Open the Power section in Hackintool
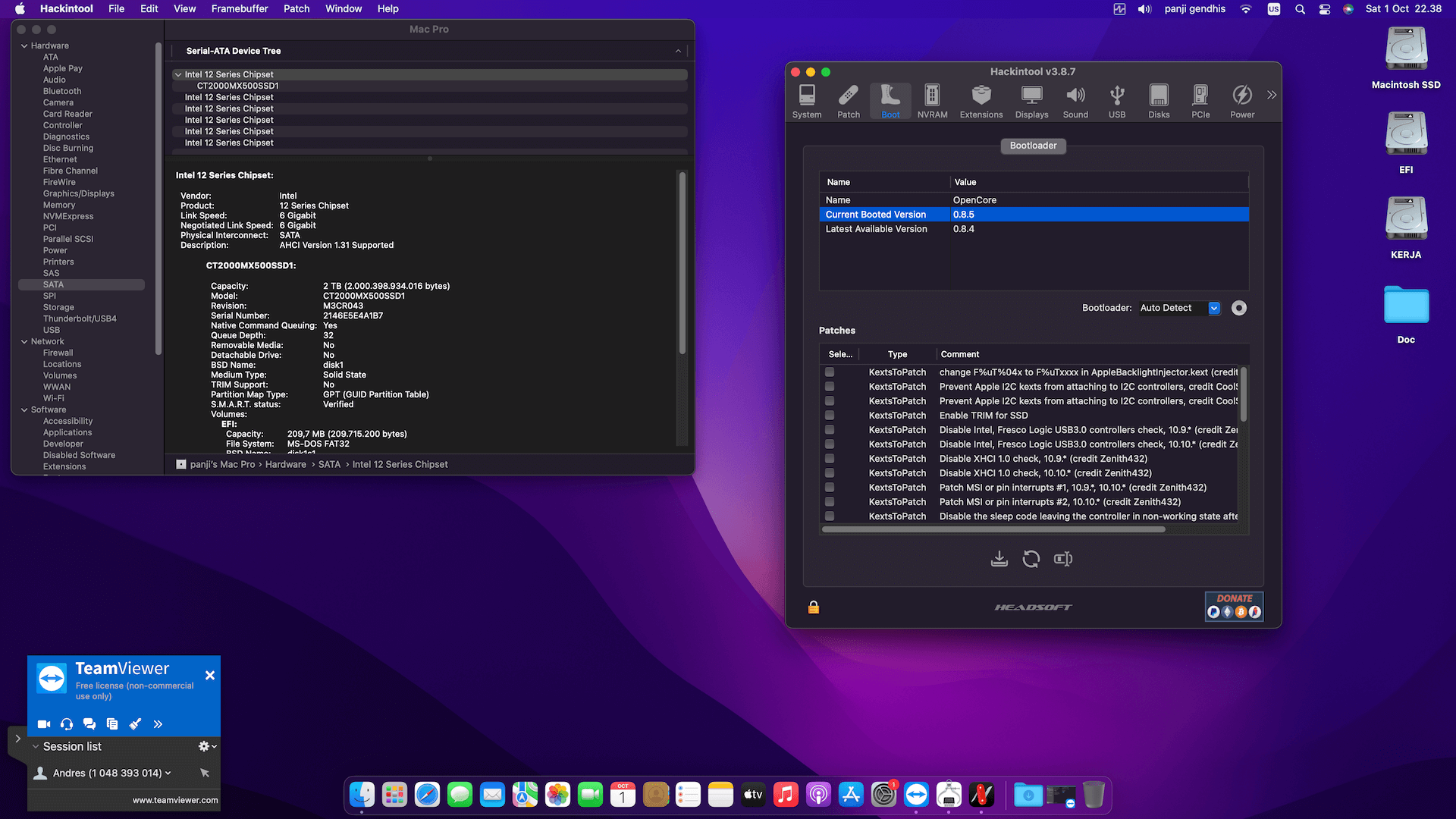The width and height of the screenshot is (1456, 819). click(x=1242, y=101)
